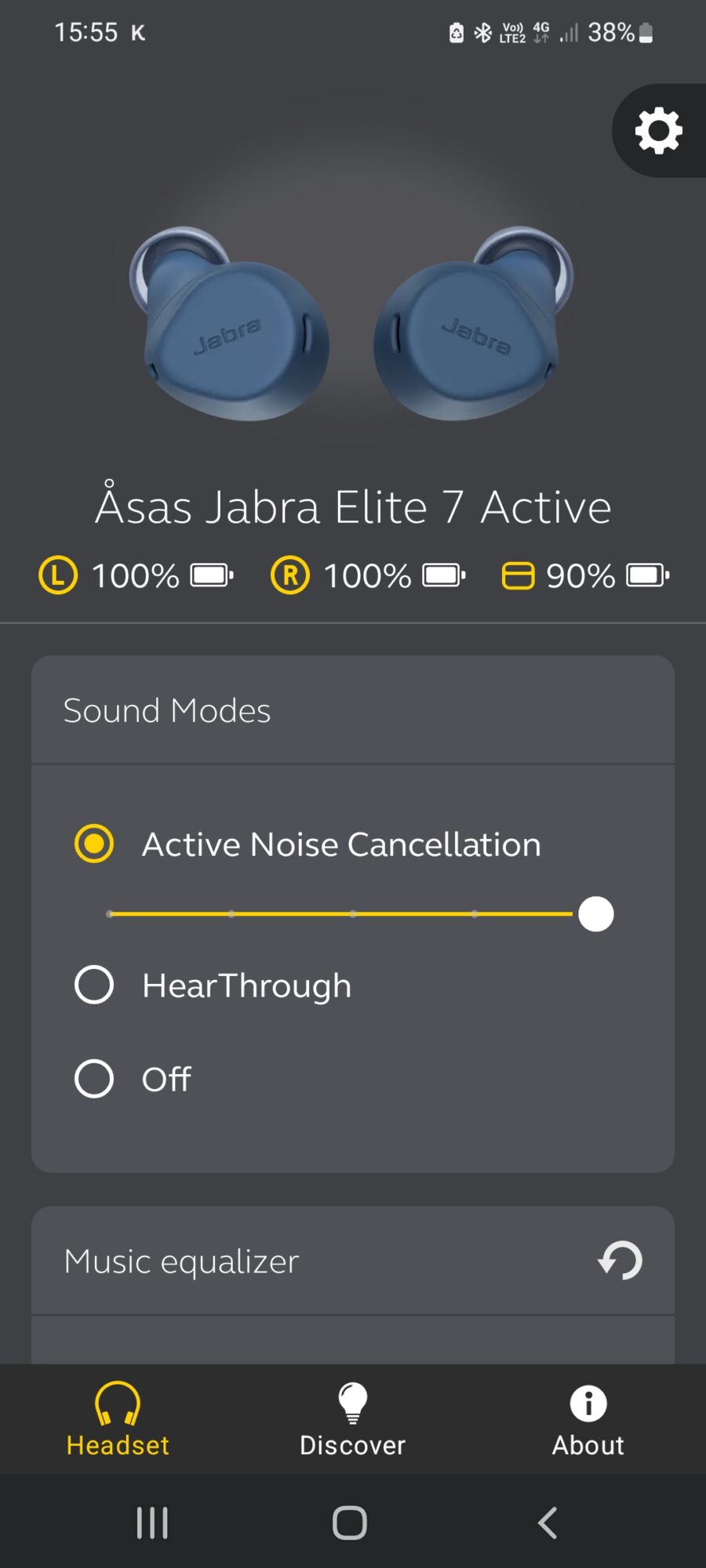Select Active Noise Cancellation mode
The height and width of the screenshot is (1568, 706).
point(94,844)
